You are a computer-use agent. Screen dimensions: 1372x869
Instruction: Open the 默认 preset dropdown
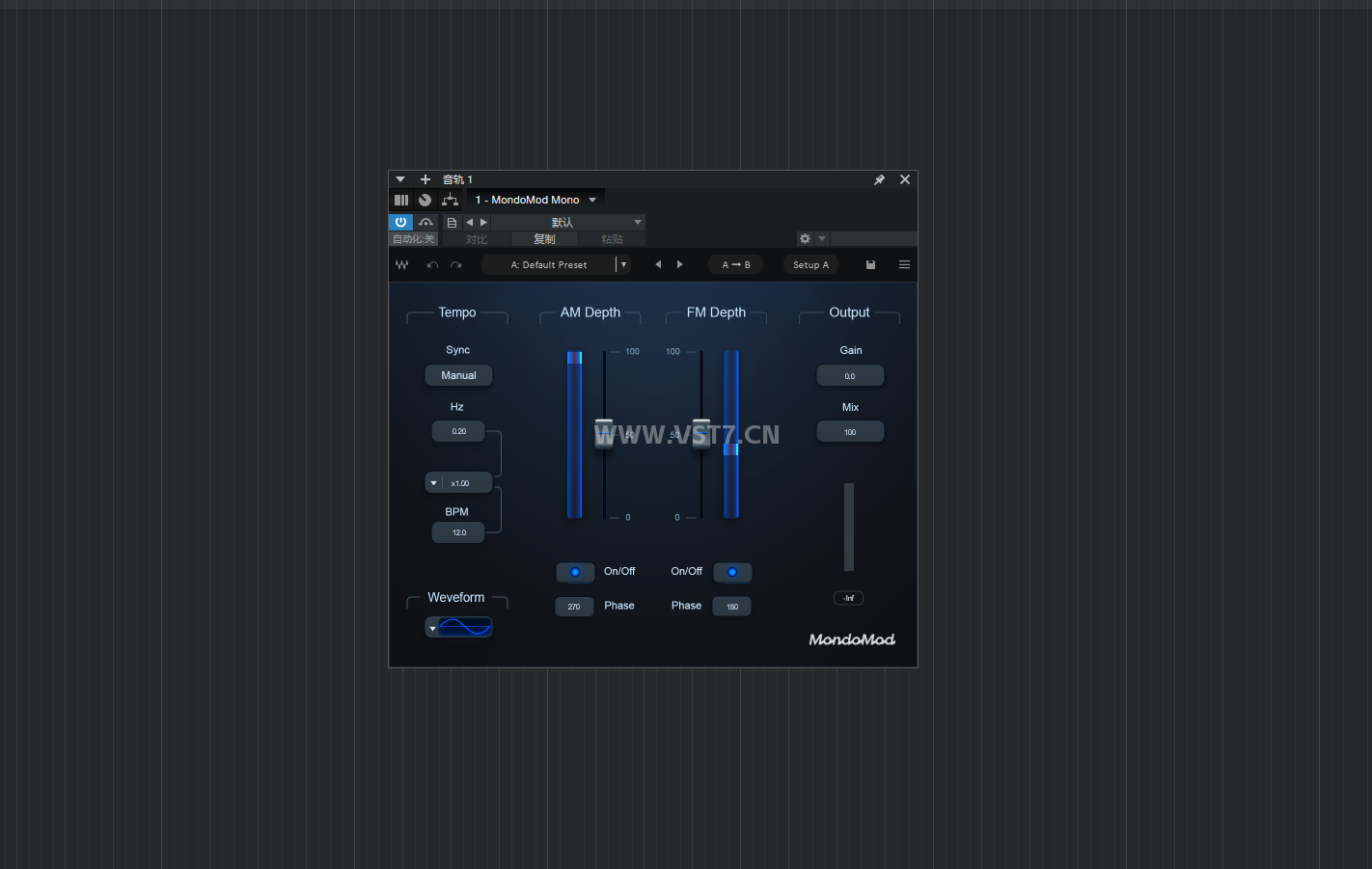(x=569, y=222)
